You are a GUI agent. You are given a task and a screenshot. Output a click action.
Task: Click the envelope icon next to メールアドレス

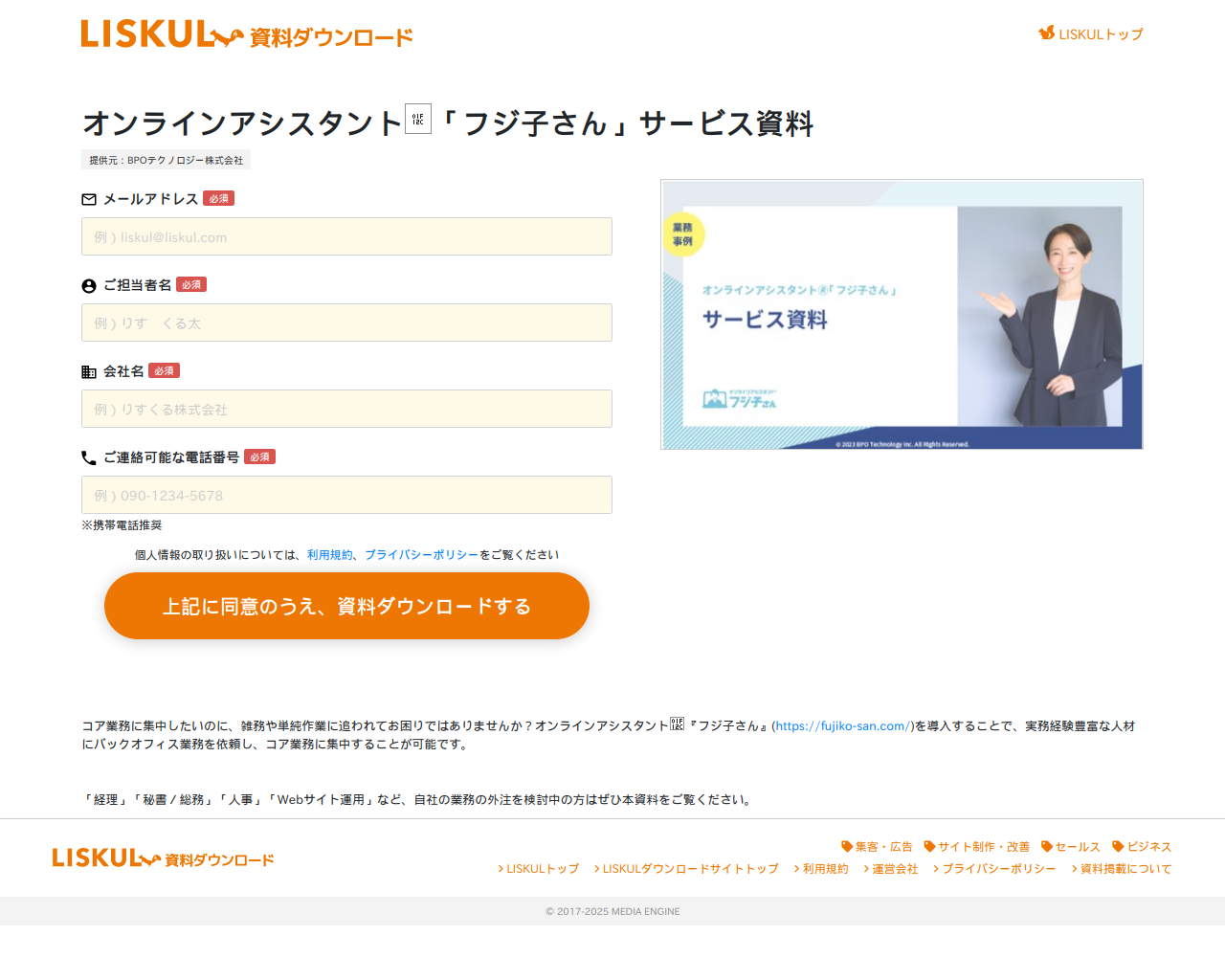(89, 199)
